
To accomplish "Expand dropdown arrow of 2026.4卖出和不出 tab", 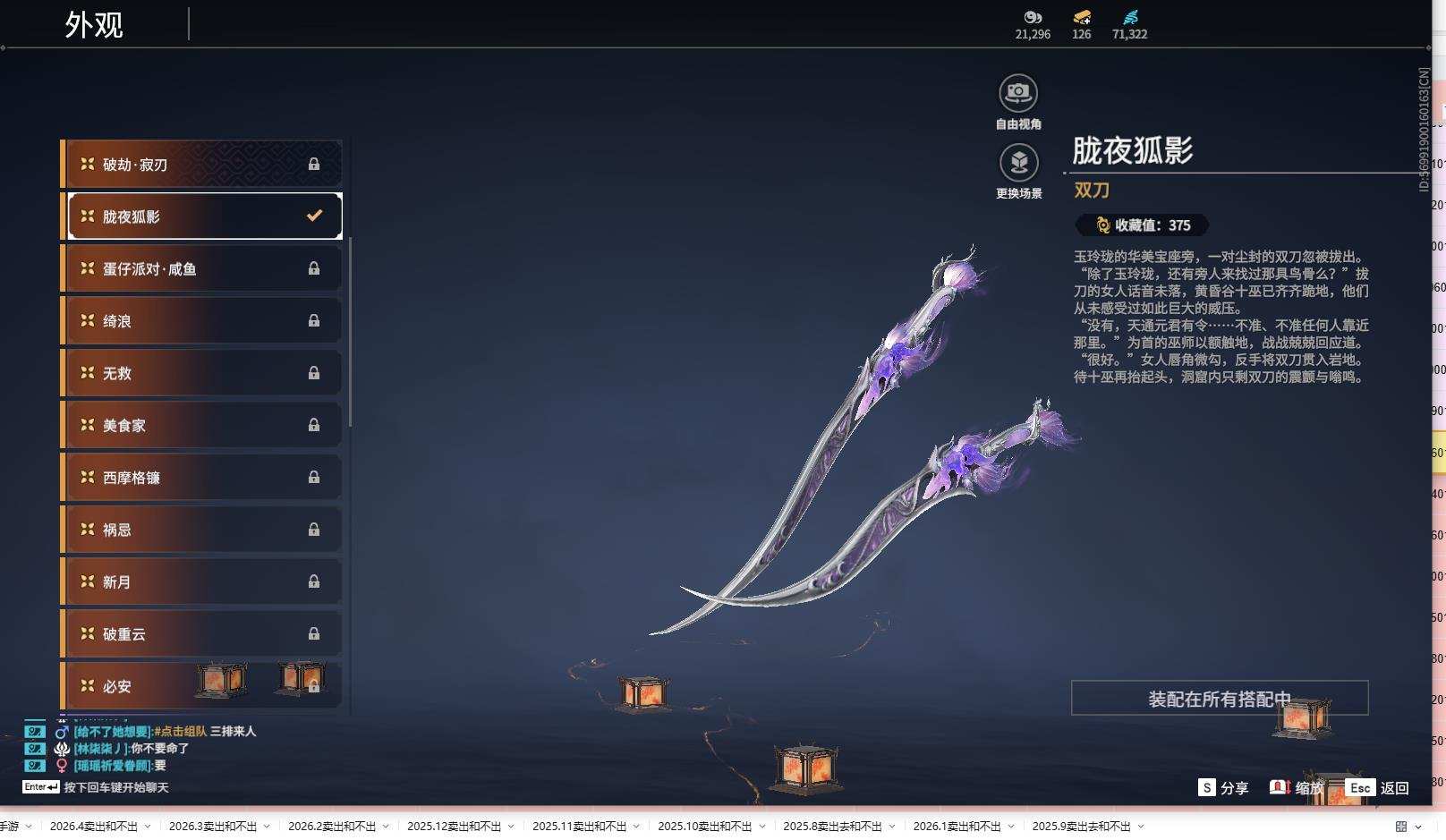I will click(148, 827).
